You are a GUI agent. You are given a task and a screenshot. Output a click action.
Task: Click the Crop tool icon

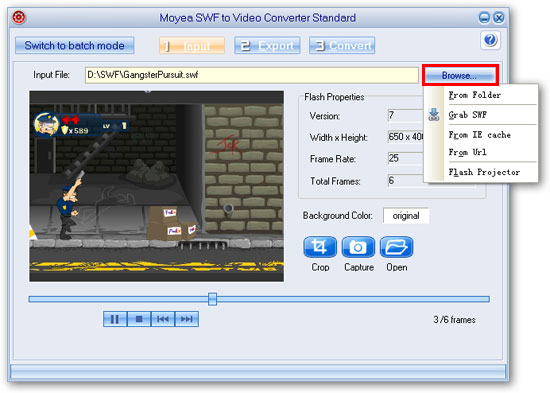[320, 247]
